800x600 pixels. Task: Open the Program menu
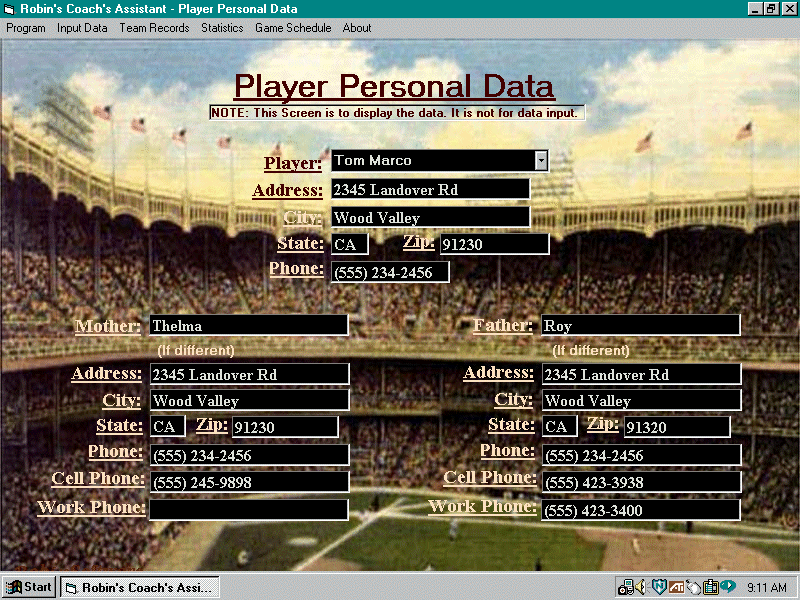[26, 28]
